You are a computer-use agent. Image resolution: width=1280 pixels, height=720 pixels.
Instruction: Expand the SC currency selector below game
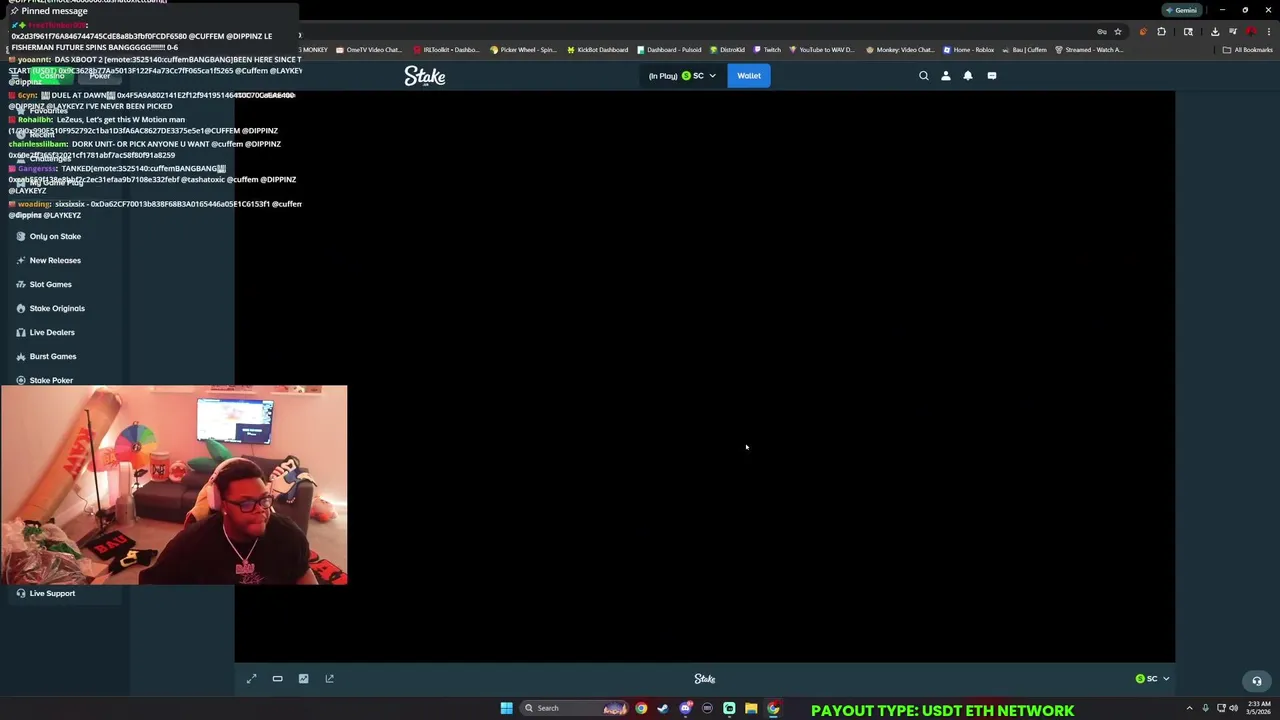point(1152,679)
